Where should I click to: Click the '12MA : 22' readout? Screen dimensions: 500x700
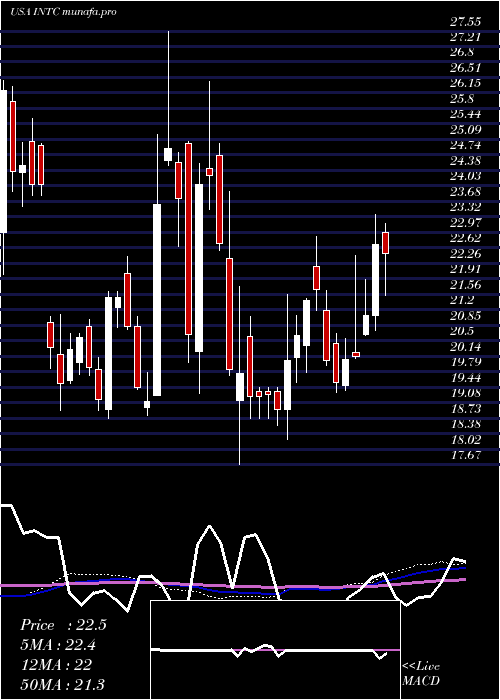tap(56, 664)
